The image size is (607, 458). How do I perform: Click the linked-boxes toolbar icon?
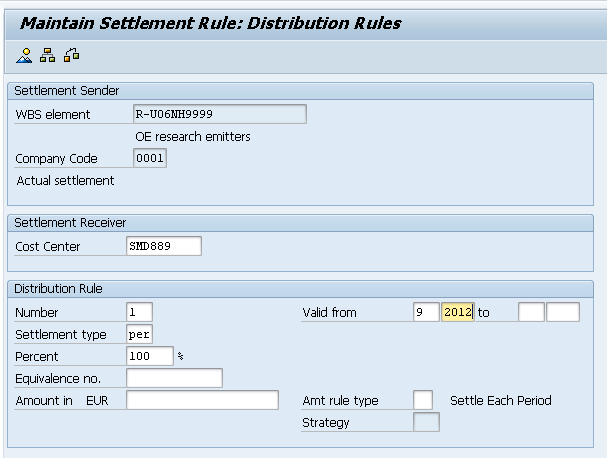coord(71,55)
